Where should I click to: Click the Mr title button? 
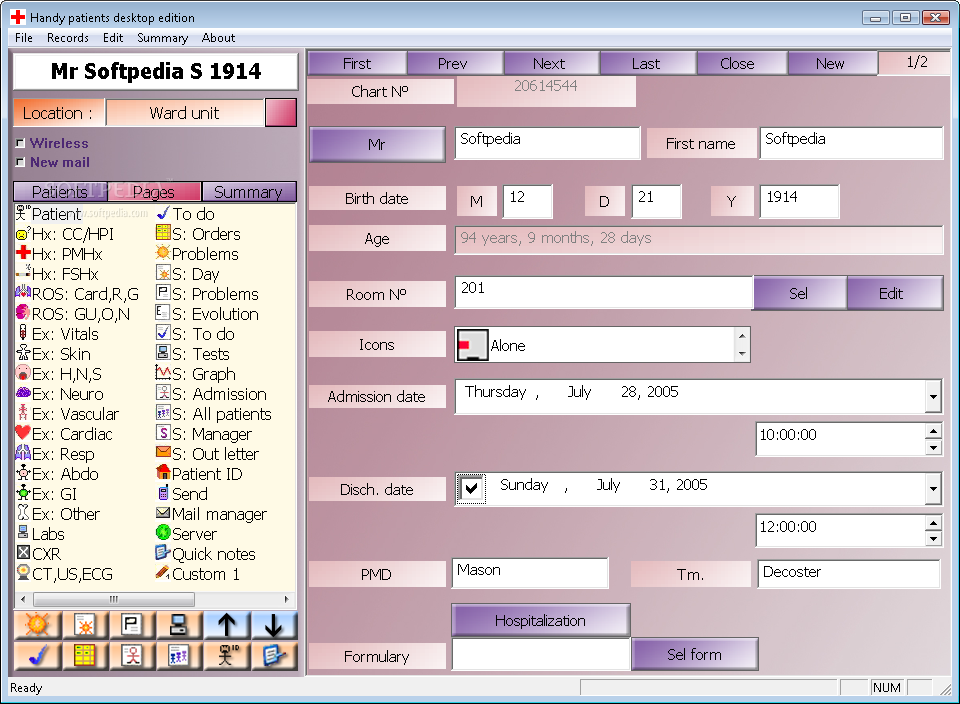pyautogui.click(x=377, y=144)
